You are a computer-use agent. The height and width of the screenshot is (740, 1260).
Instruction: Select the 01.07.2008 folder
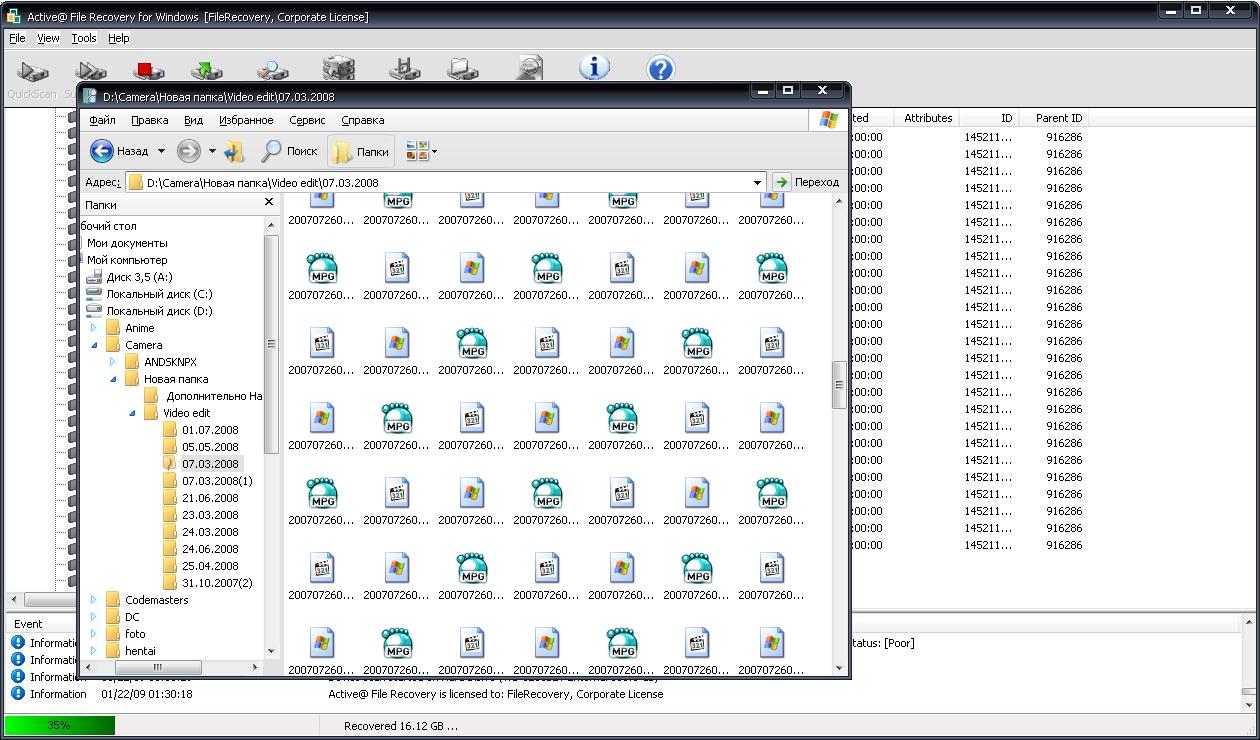point(209,430)
